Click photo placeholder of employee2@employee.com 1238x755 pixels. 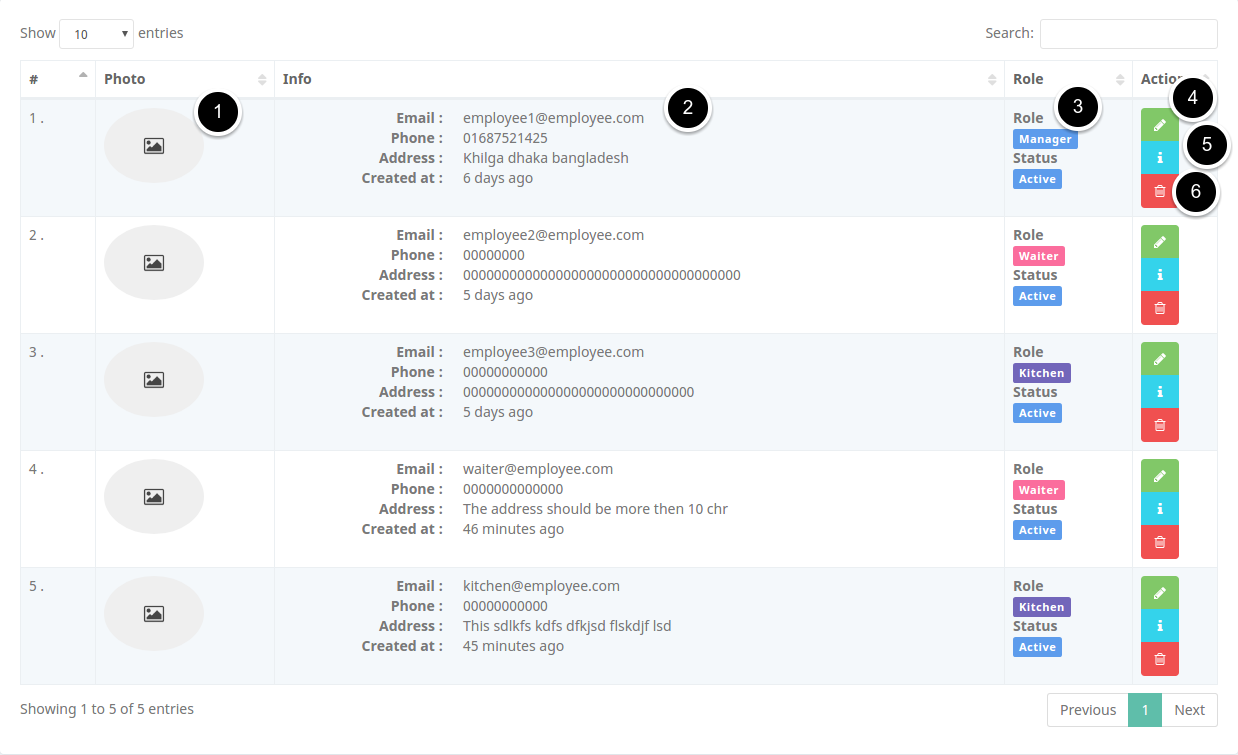pyautogui.click(x=154, y=263)
